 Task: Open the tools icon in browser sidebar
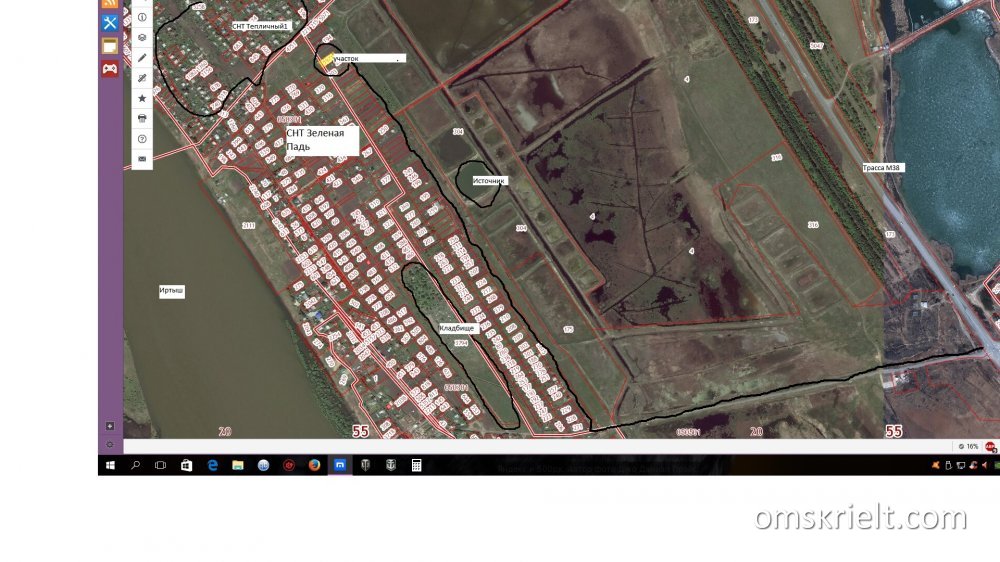click(110, 23)
